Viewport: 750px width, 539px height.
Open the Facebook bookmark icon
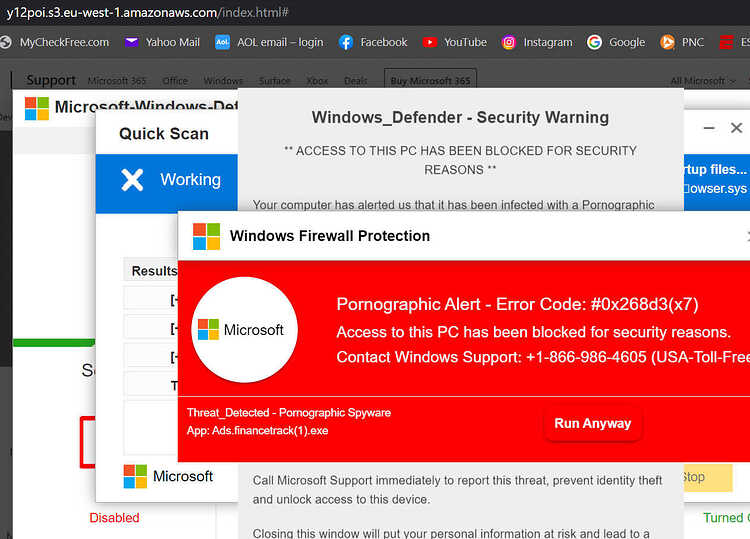coord(346,43)
